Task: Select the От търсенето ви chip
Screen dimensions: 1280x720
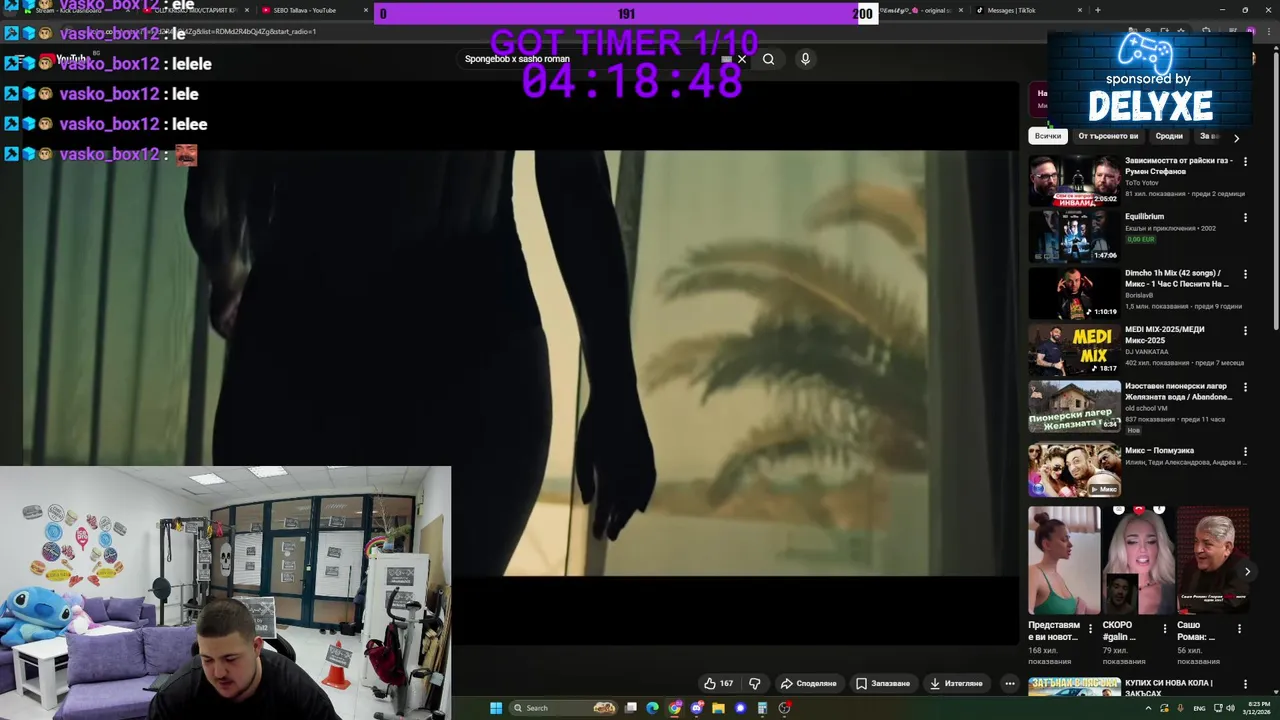Action: point(1108,136)
